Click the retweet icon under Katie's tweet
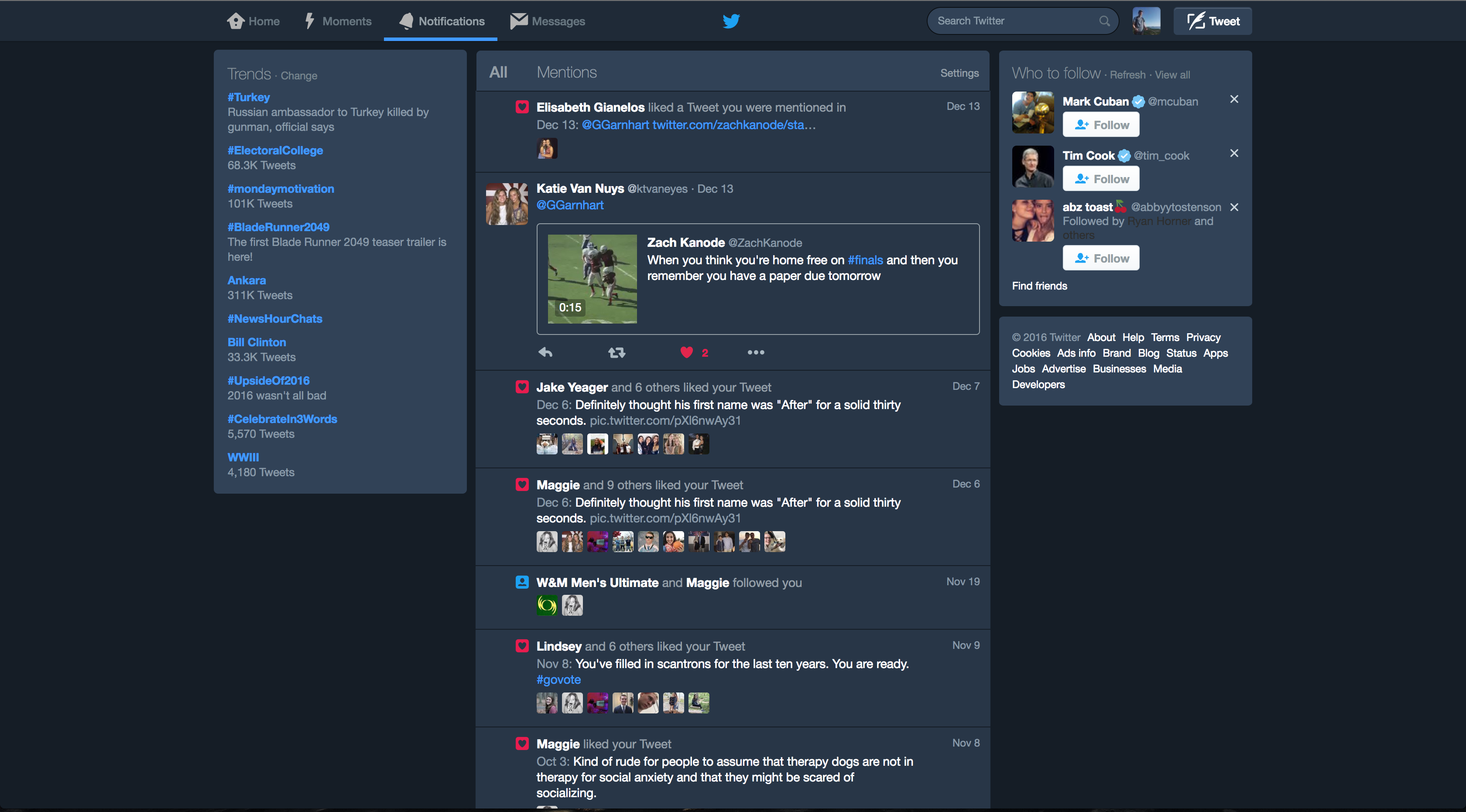 click(x=617, y=352)
